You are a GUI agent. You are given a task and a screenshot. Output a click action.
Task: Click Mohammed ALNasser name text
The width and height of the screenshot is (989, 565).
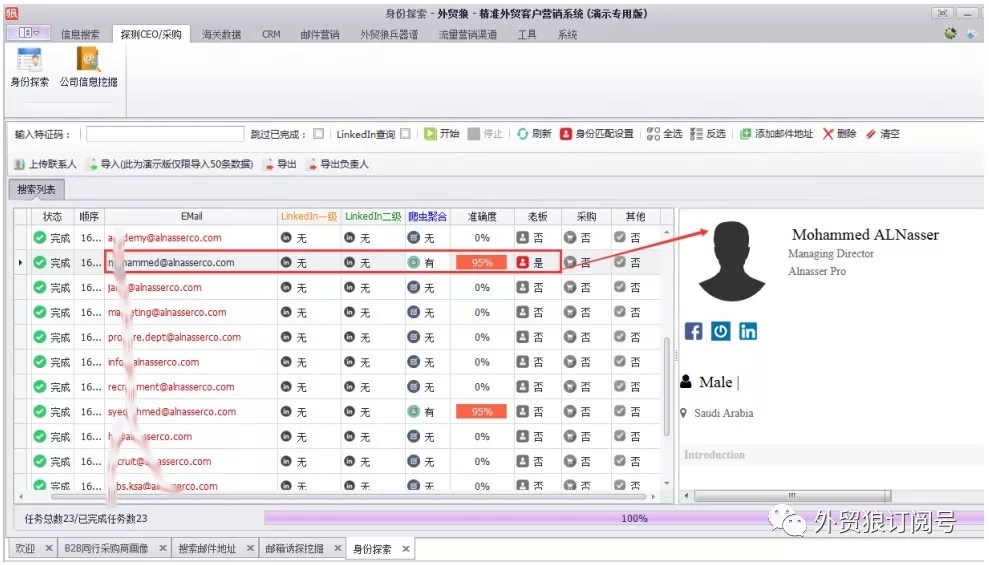(865, 235)
